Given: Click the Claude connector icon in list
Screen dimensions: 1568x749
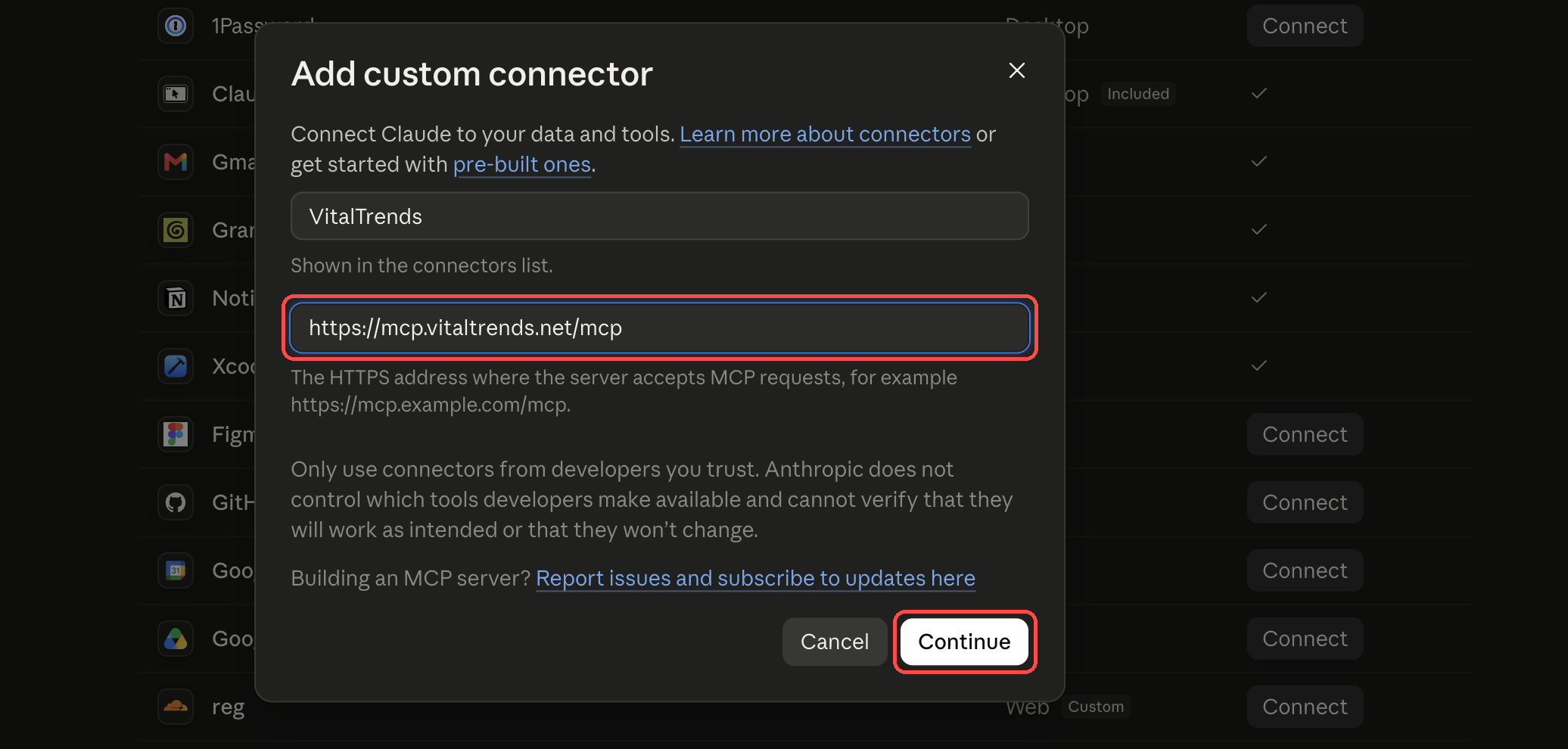Looking at the screenshot, I should tap(176, 94).
